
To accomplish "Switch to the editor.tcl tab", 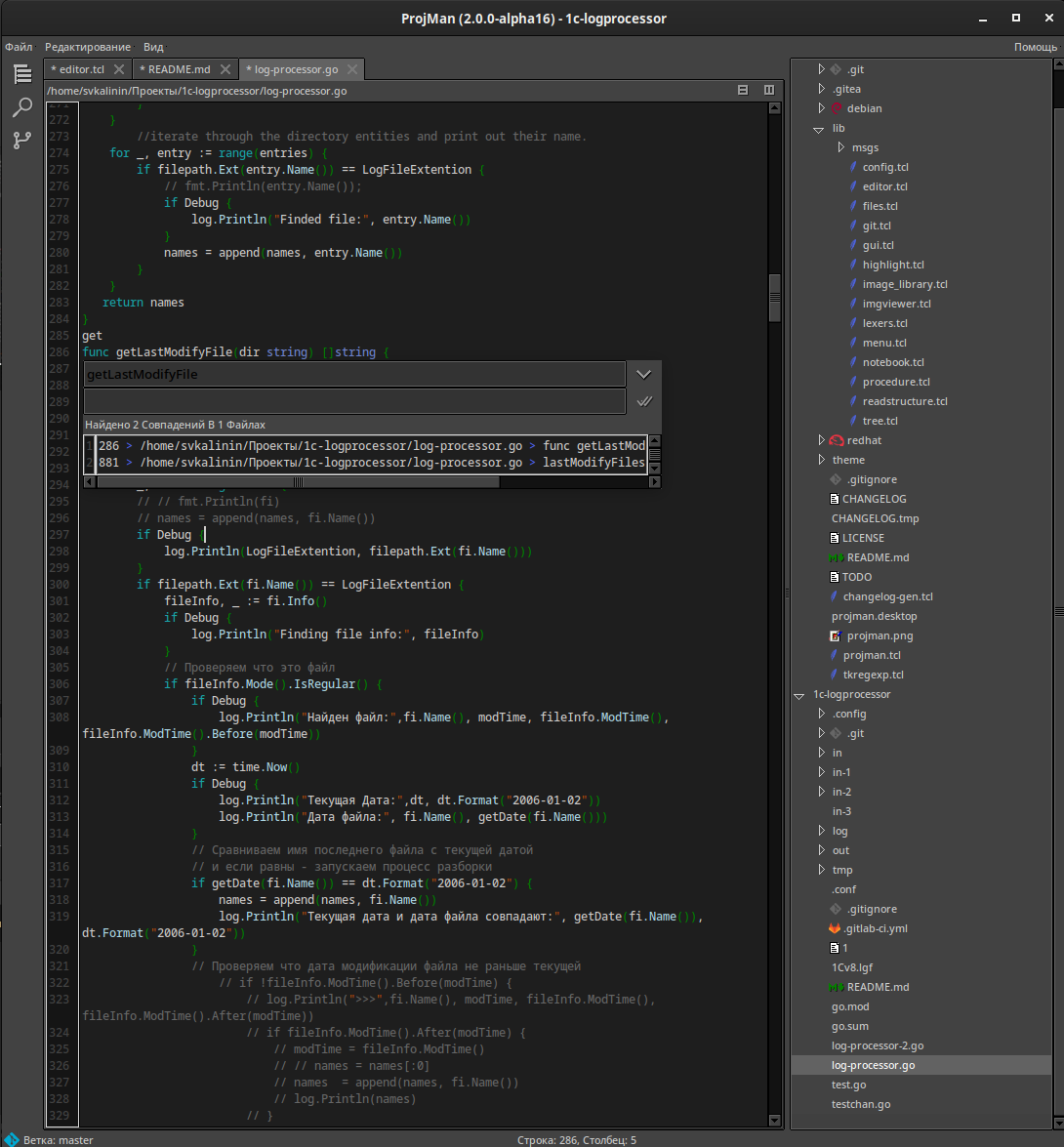I will (x=80, y=69).
